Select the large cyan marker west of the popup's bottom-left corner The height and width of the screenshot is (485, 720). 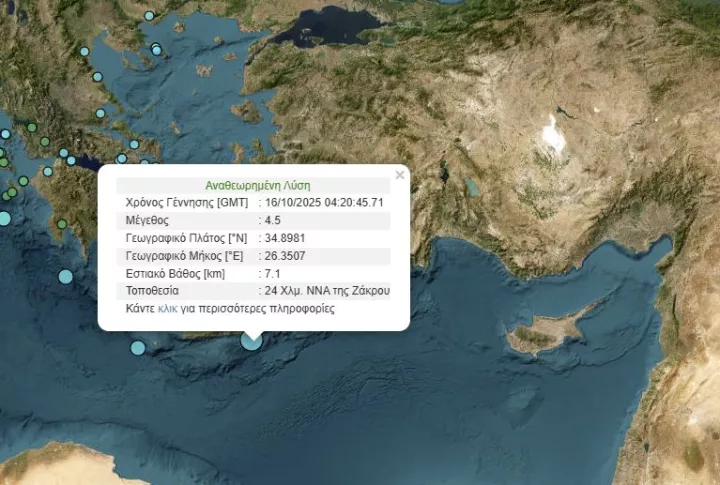point(66,276)
